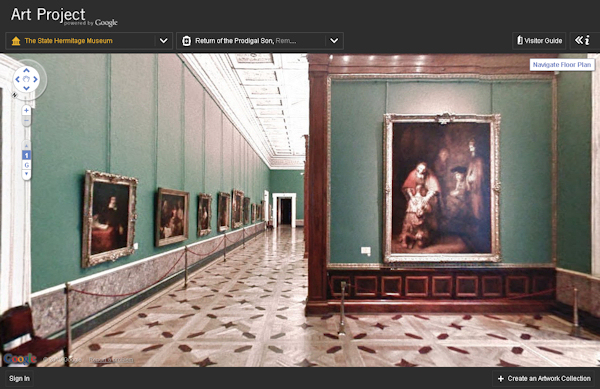Pan the view right with the right arrow

point(35,80)
